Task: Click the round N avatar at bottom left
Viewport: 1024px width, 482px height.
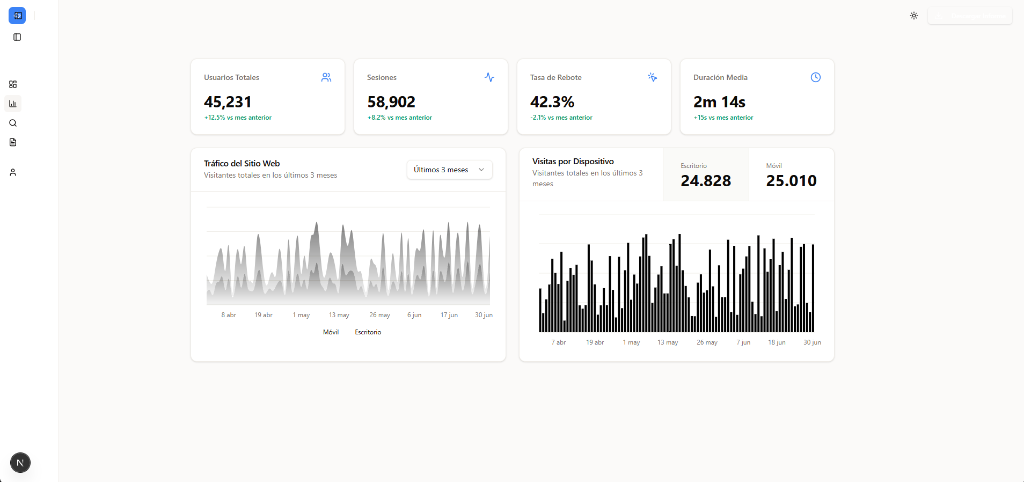Action: point(20,462)
